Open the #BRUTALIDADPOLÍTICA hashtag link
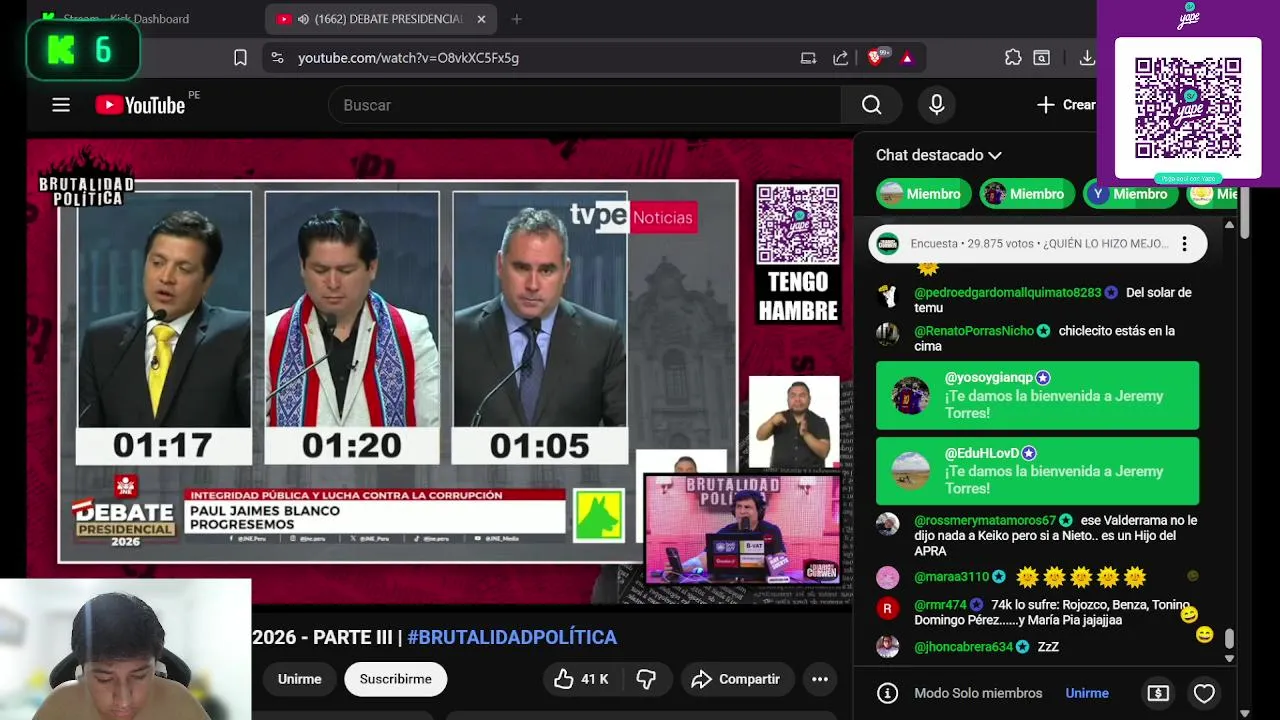 pyautogui.click(x=512, y=637)
